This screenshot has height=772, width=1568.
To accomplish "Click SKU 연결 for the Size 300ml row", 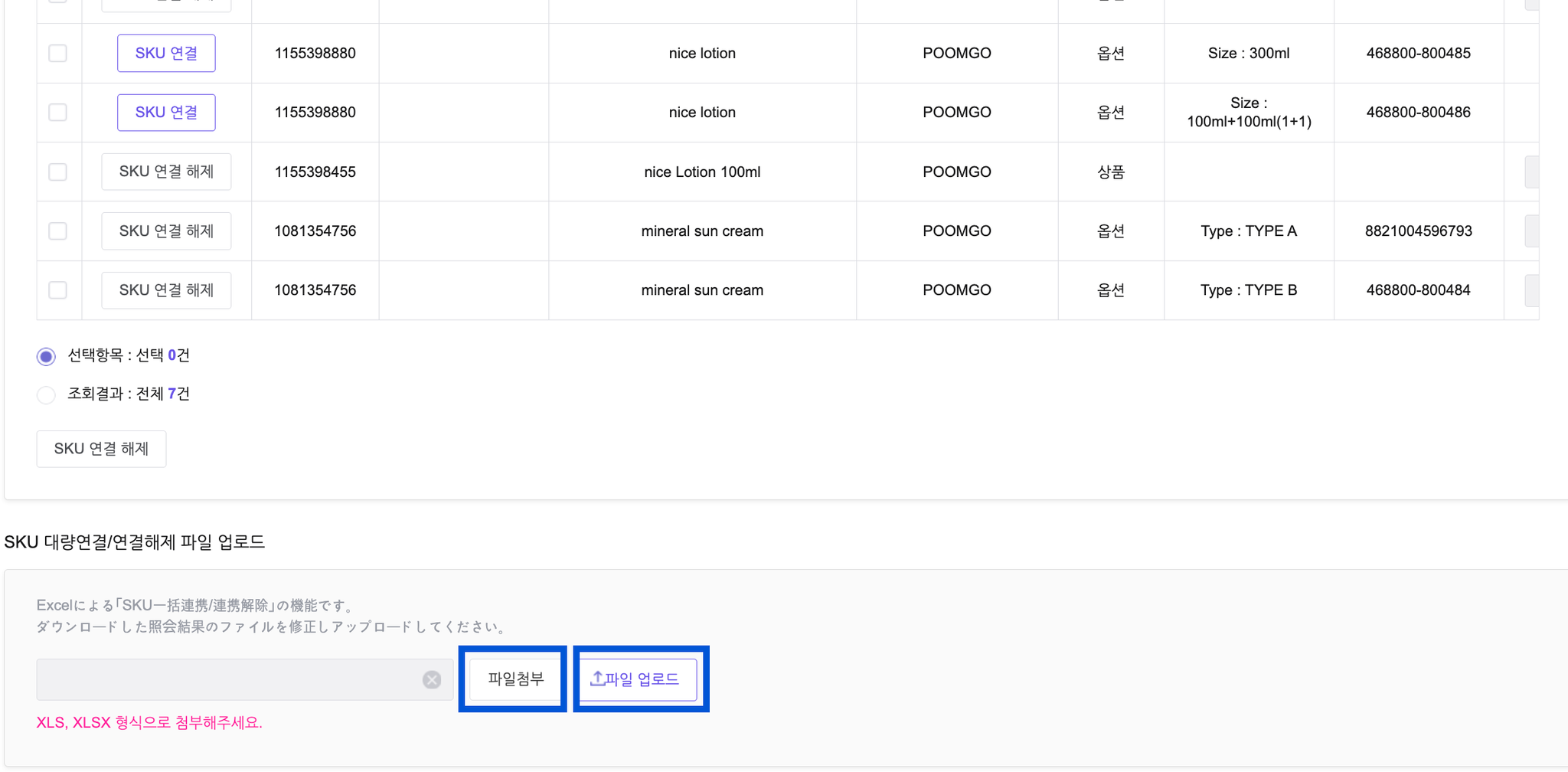I will point(166,53).
